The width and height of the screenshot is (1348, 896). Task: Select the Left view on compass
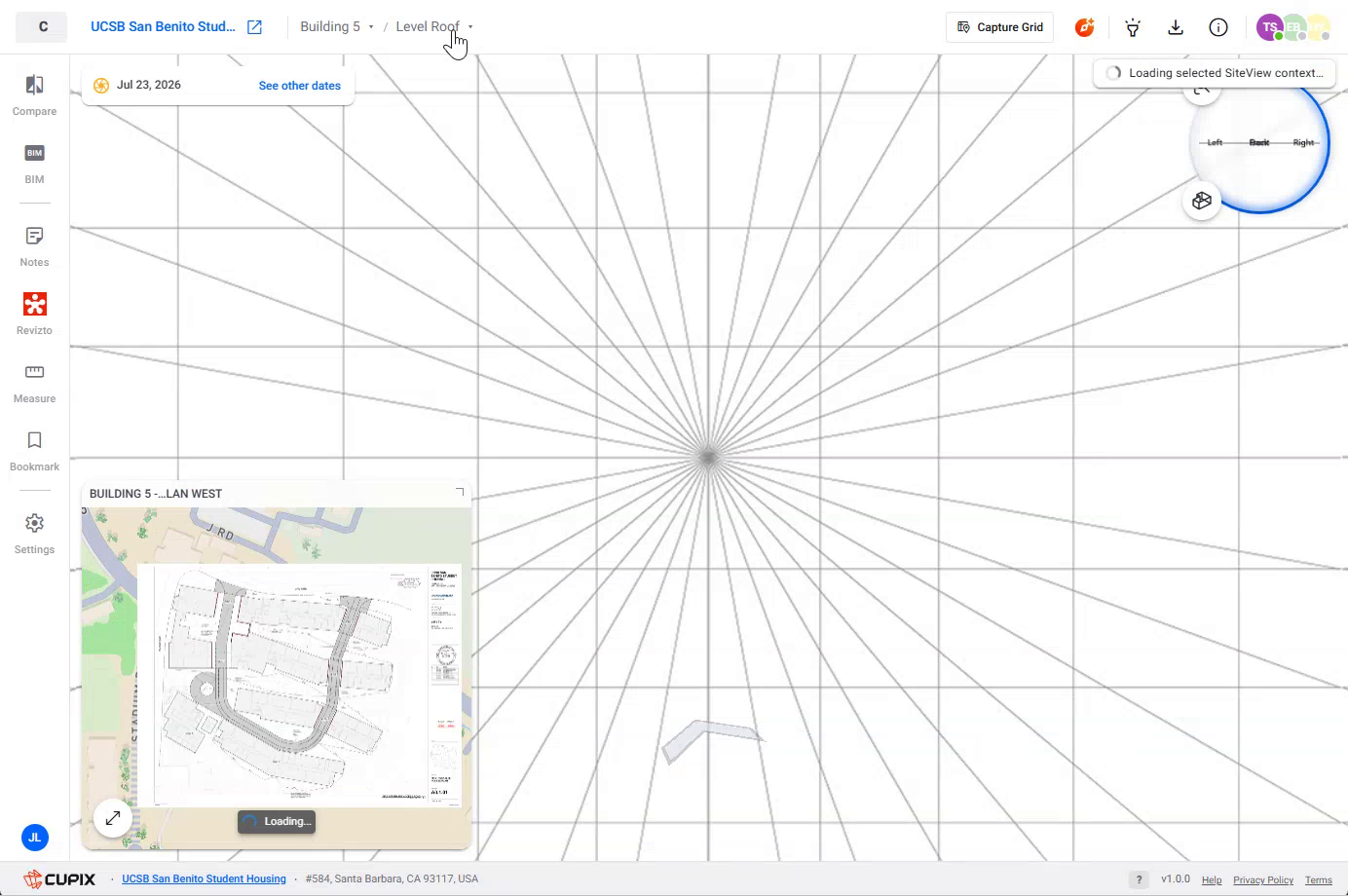point(1215,142)
